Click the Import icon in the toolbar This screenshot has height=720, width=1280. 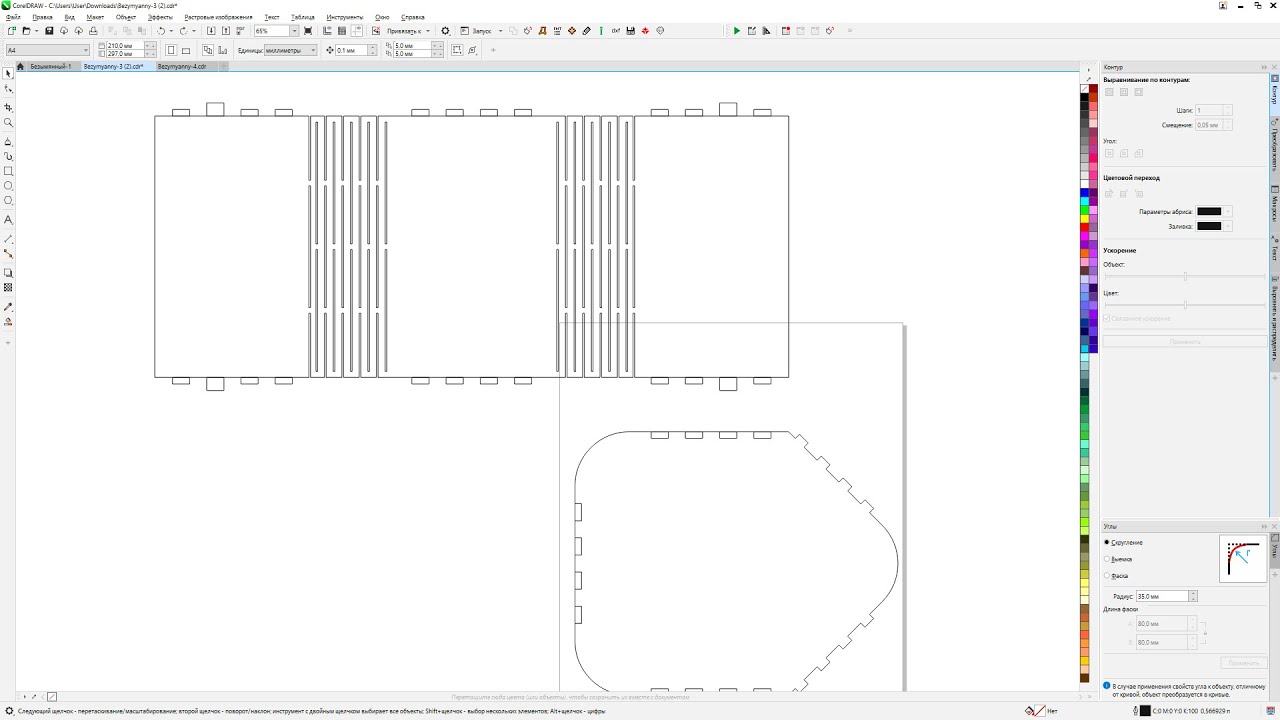(x=211, y=31)
